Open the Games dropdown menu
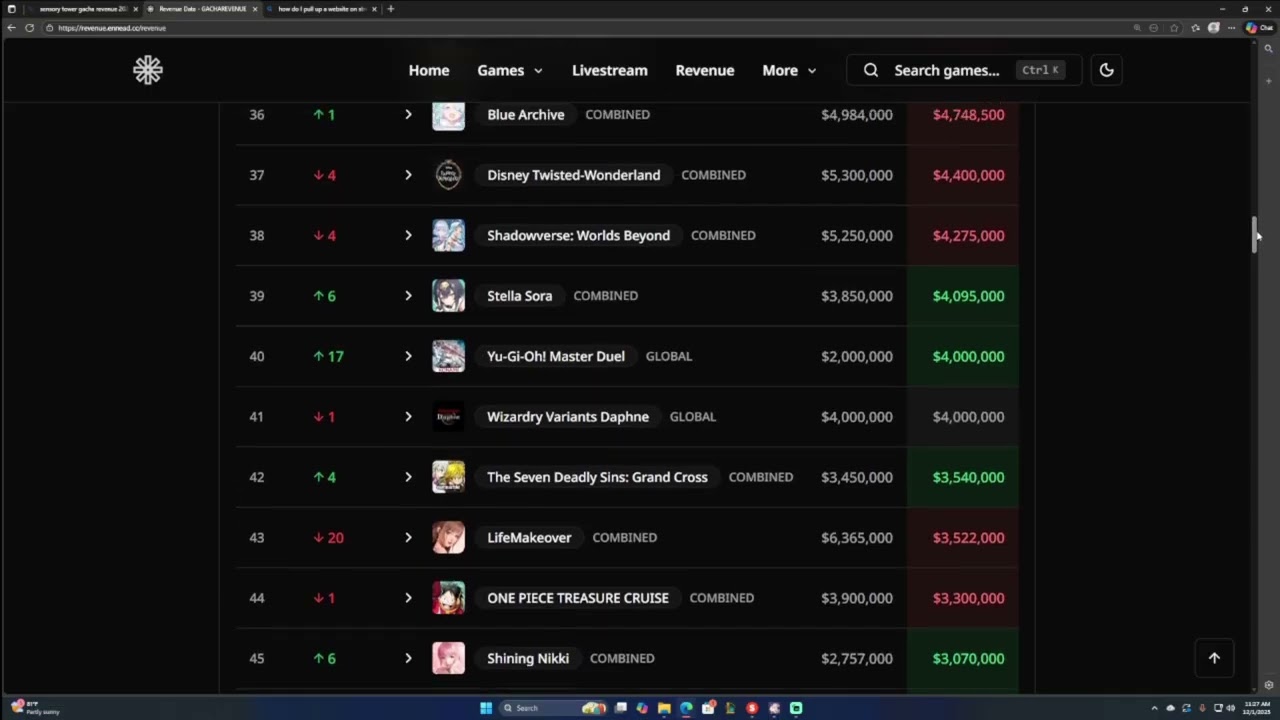1280x720 pixels. pos(510,70)
